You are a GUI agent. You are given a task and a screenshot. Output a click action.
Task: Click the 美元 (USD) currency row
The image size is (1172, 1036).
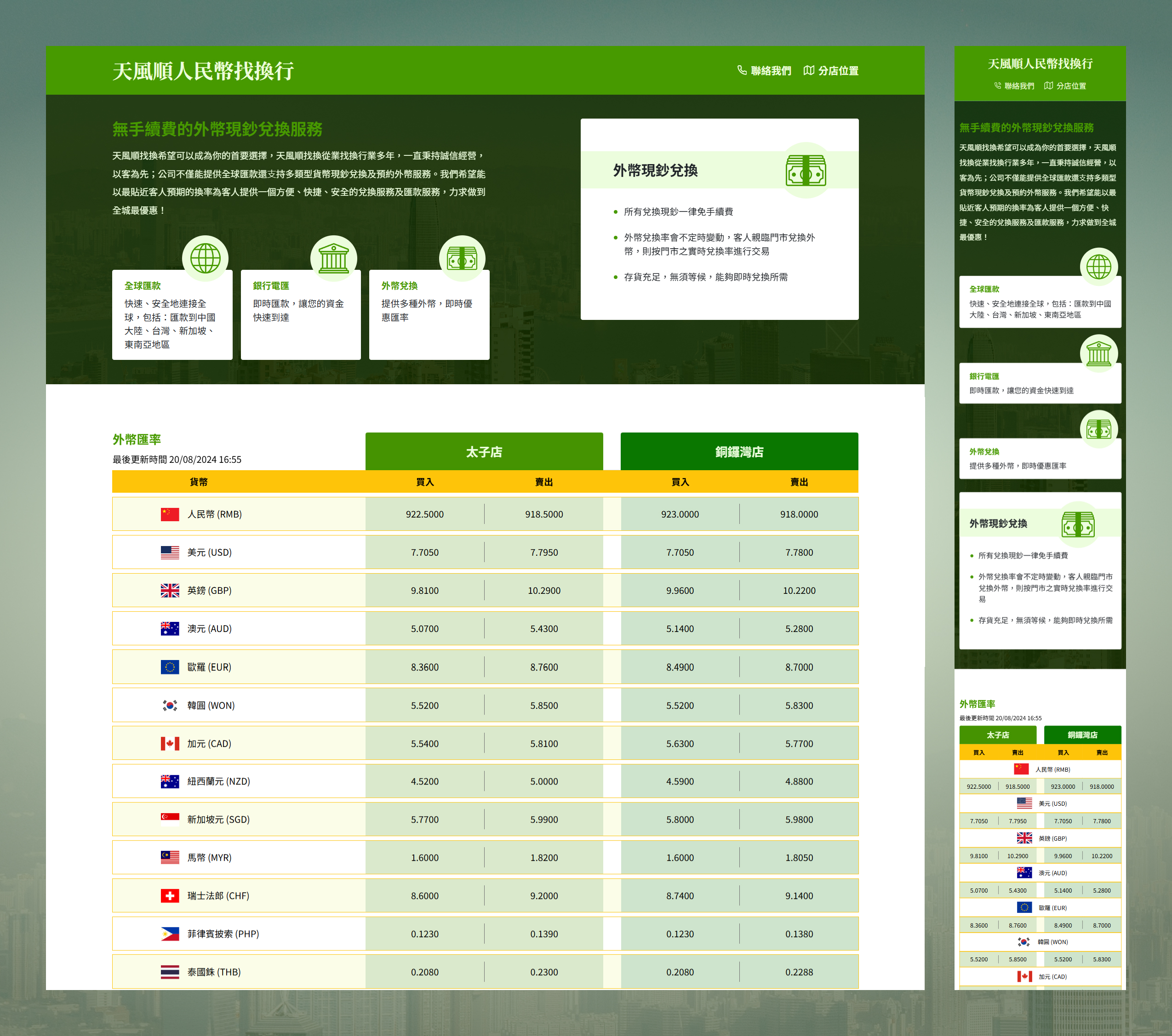click(209, 552)
